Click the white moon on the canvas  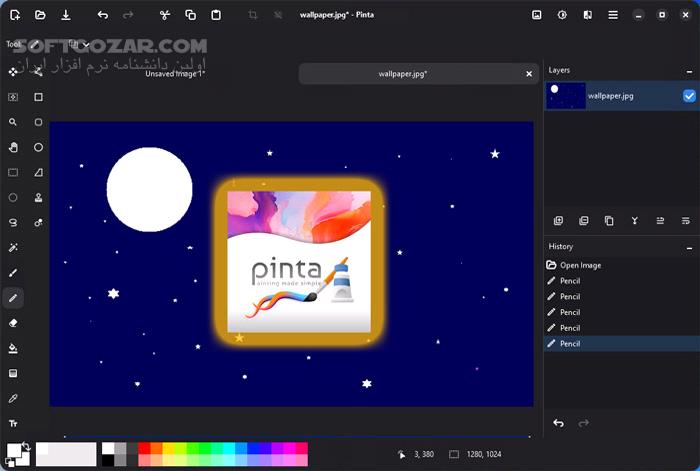(150, 190)
